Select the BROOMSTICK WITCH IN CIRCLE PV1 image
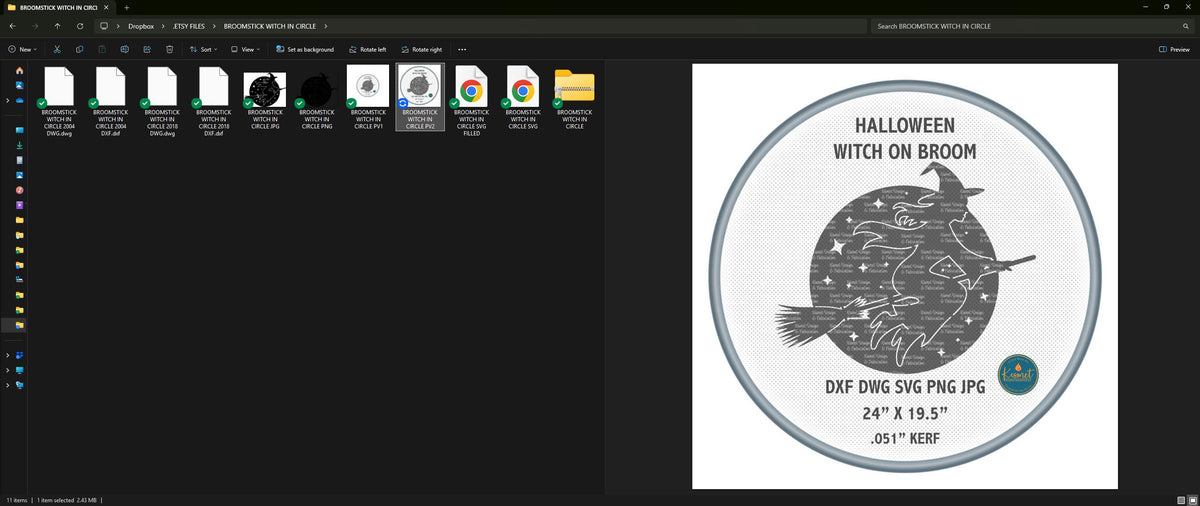This screenshot has height=506, width=1200. tap(368, 97)
